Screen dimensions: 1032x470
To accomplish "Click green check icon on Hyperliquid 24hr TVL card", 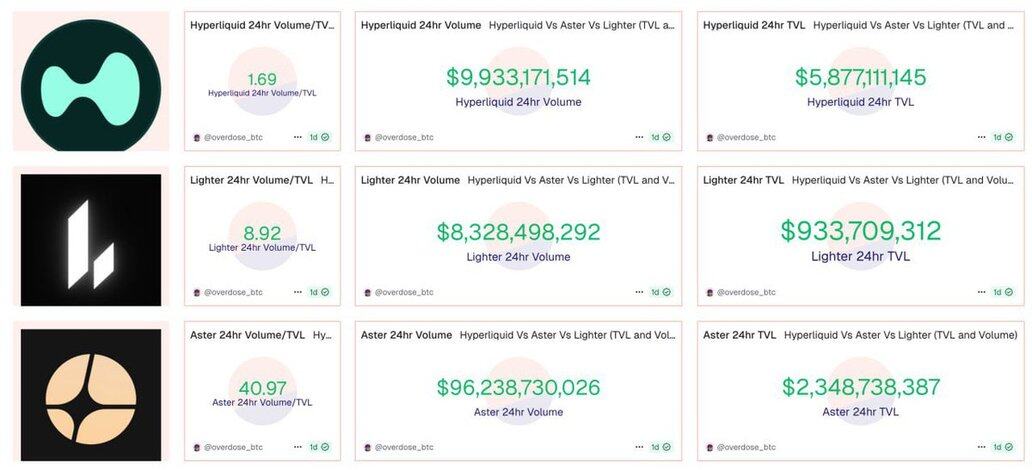I will point(1009,137).
